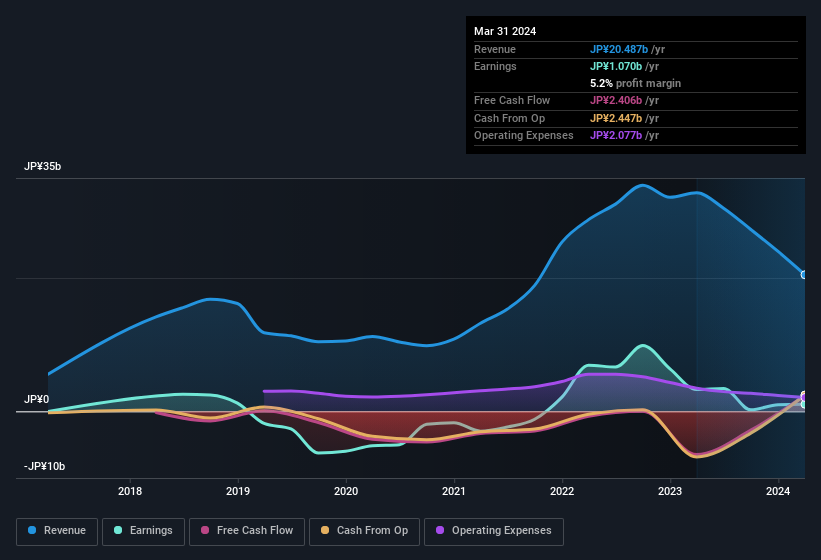Click the Revenue row label in tooltip
This screenshot has height=560, width=821.
(495, 49)
